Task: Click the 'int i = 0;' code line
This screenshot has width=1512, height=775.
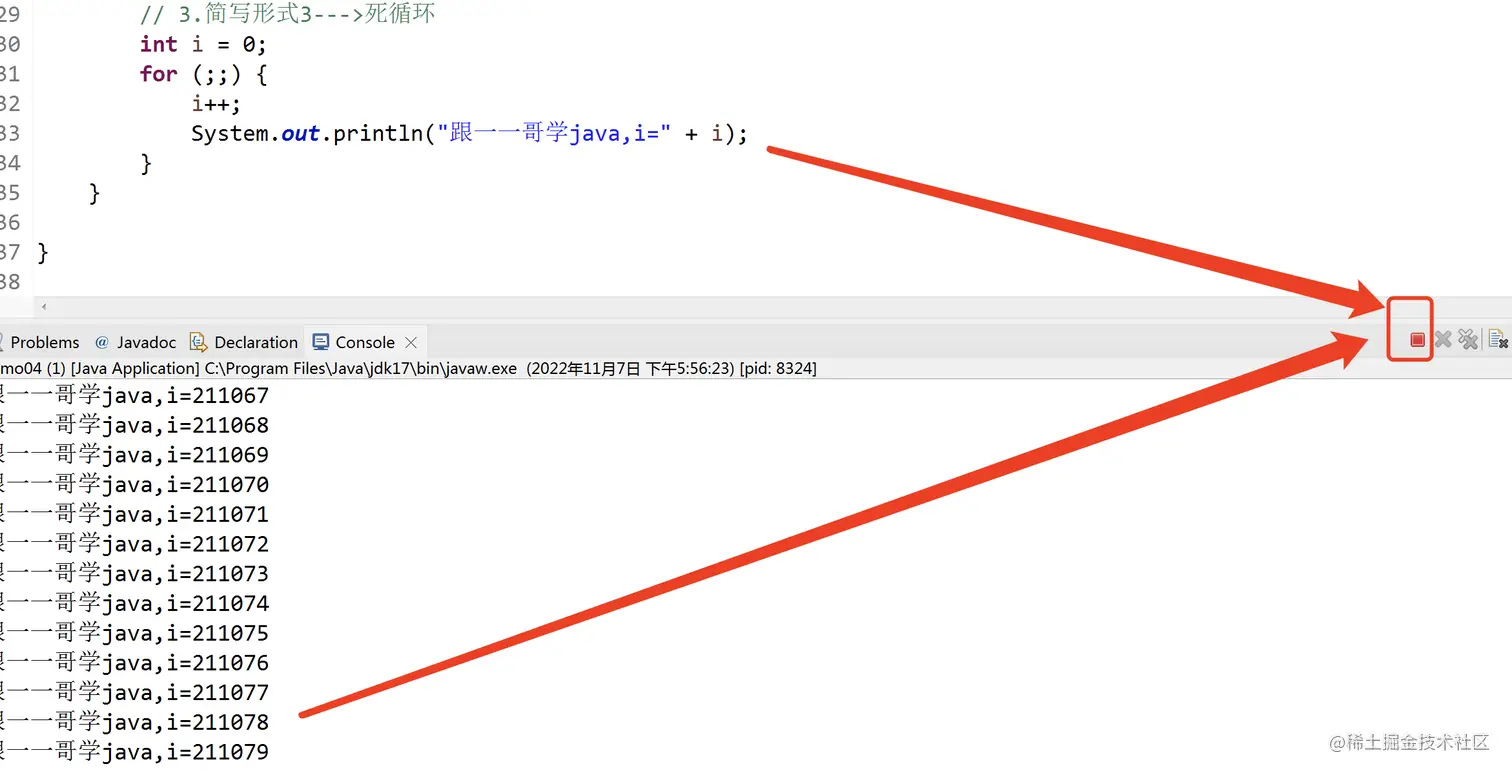Action: [x=203, y=44]
